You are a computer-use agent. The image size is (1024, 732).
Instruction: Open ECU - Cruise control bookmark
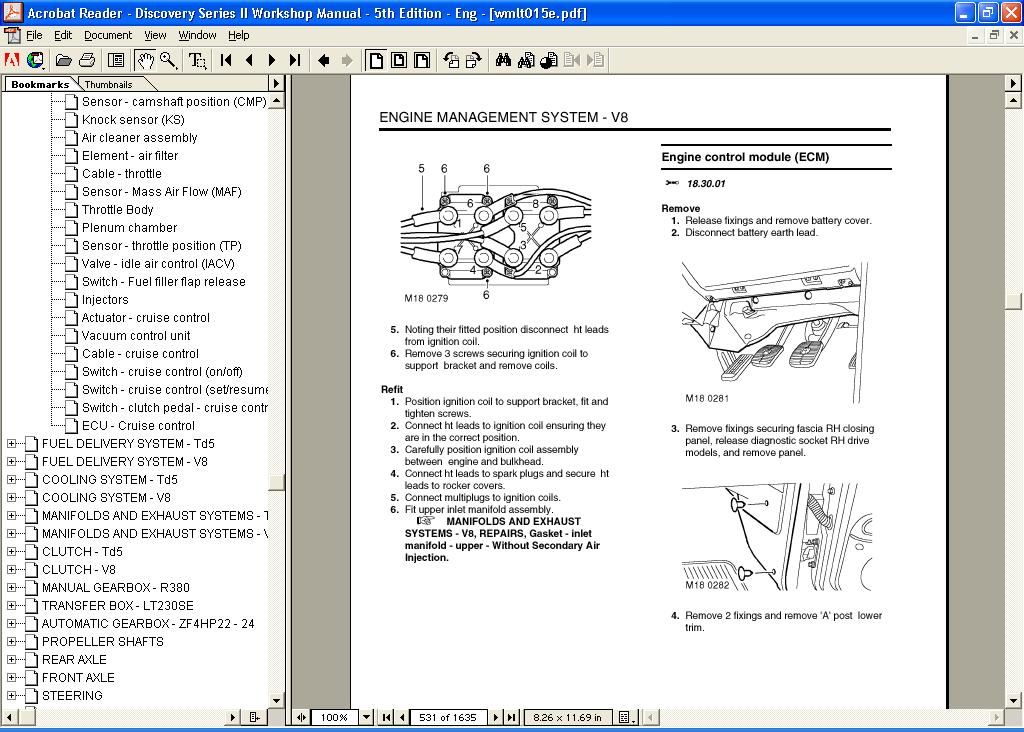click(138, 426)
